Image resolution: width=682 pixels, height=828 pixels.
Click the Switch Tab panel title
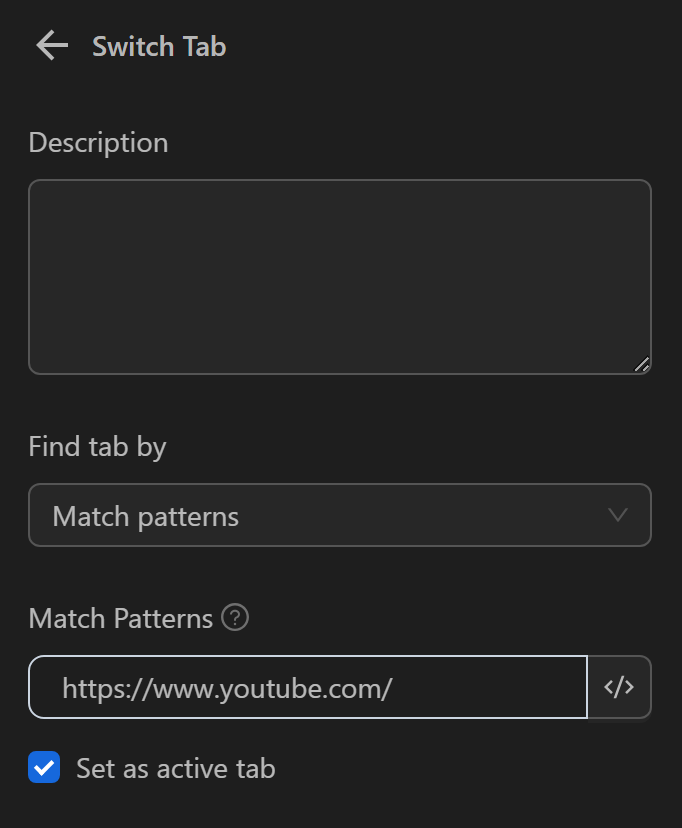159,46
